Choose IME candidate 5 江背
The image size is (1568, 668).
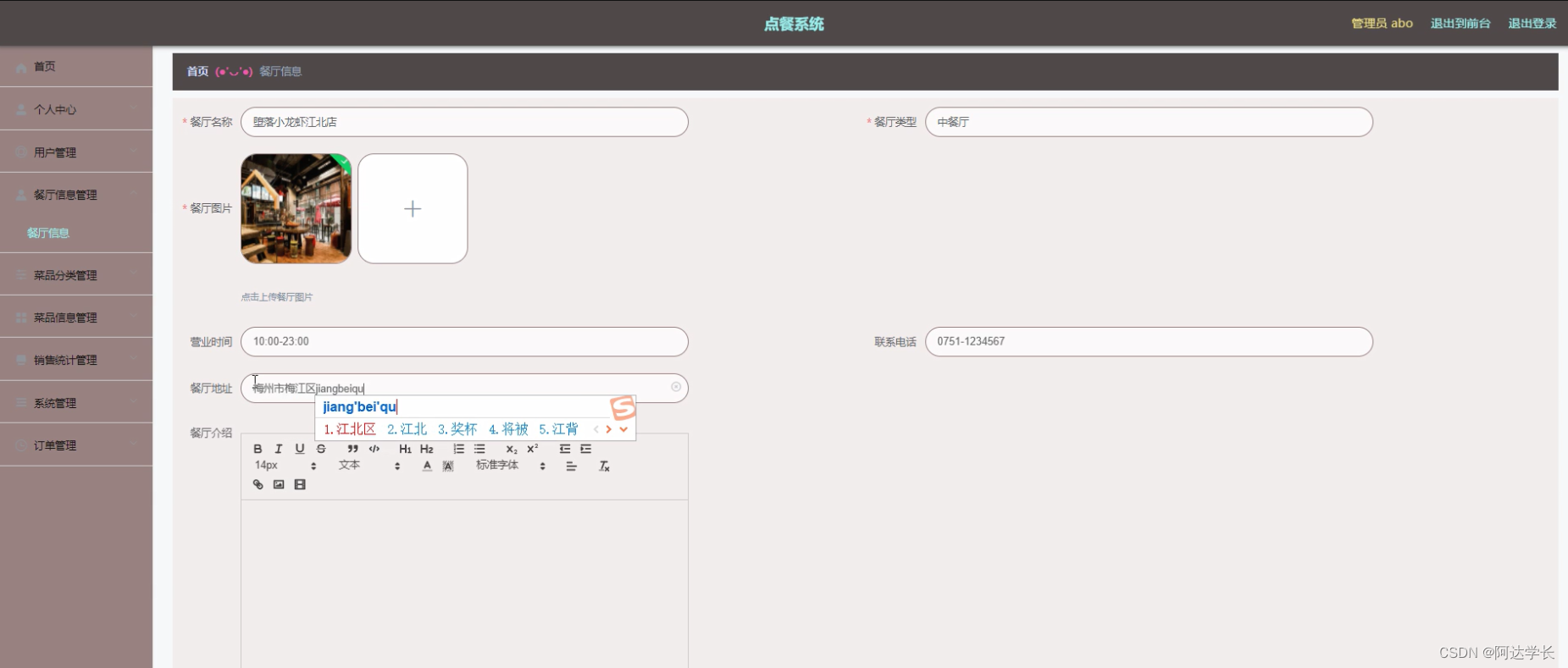[x=558, y=429]
